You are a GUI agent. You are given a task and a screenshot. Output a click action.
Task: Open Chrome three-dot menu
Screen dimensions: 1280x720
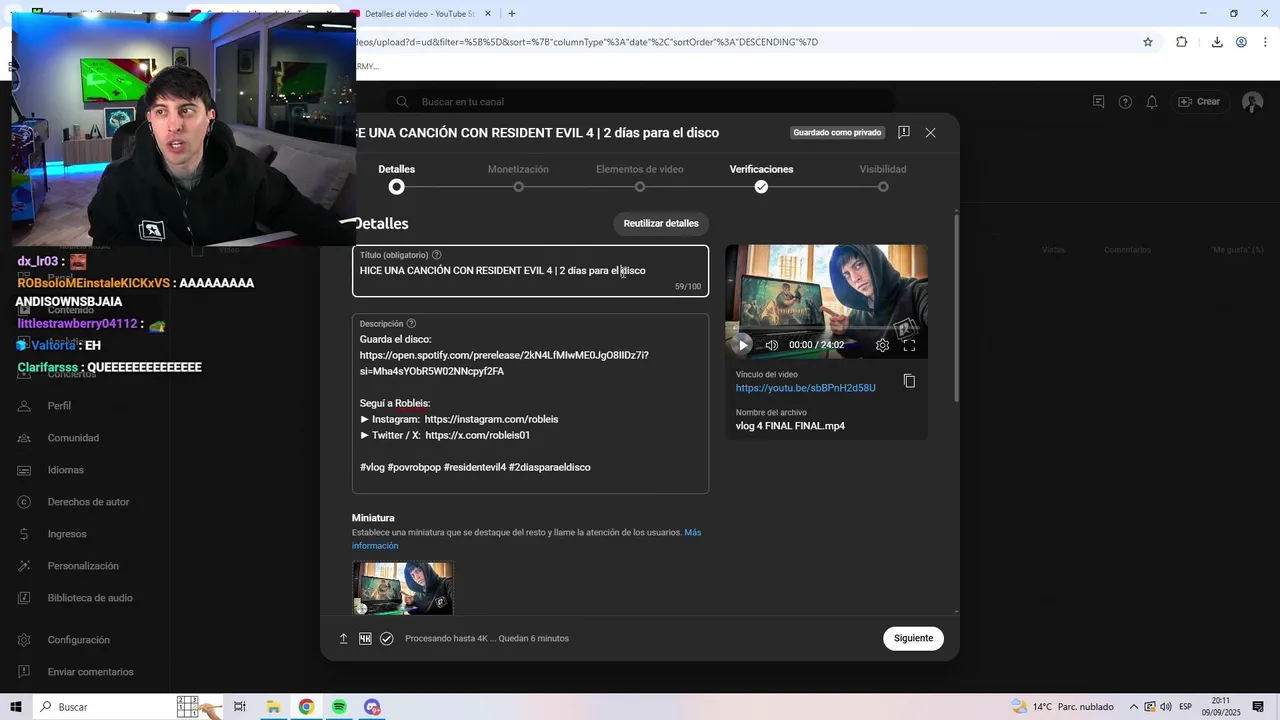(1265, 42)
